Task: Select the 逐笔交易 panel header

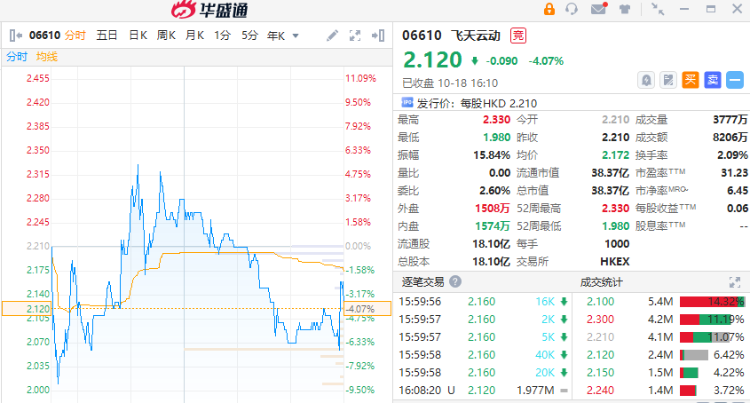Action: pos(423,282)
